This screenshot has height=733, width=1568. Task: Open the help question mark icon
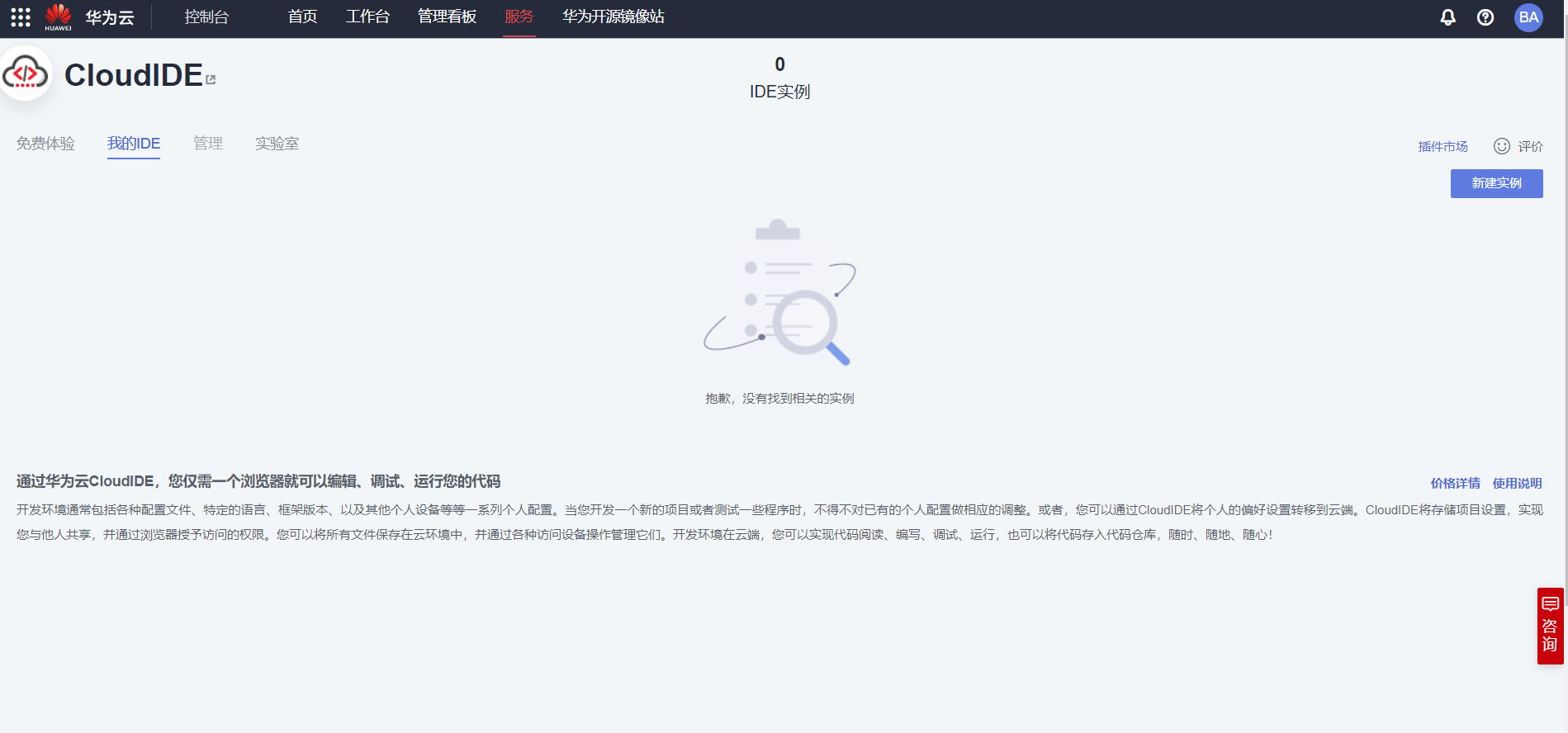click(1485, 17)
